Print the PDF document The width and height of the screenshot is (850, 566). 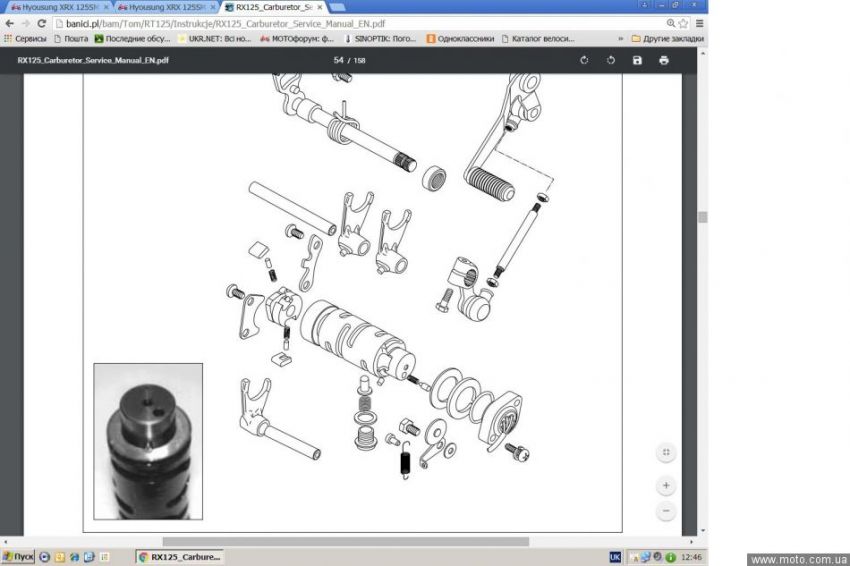coord(664,60)
